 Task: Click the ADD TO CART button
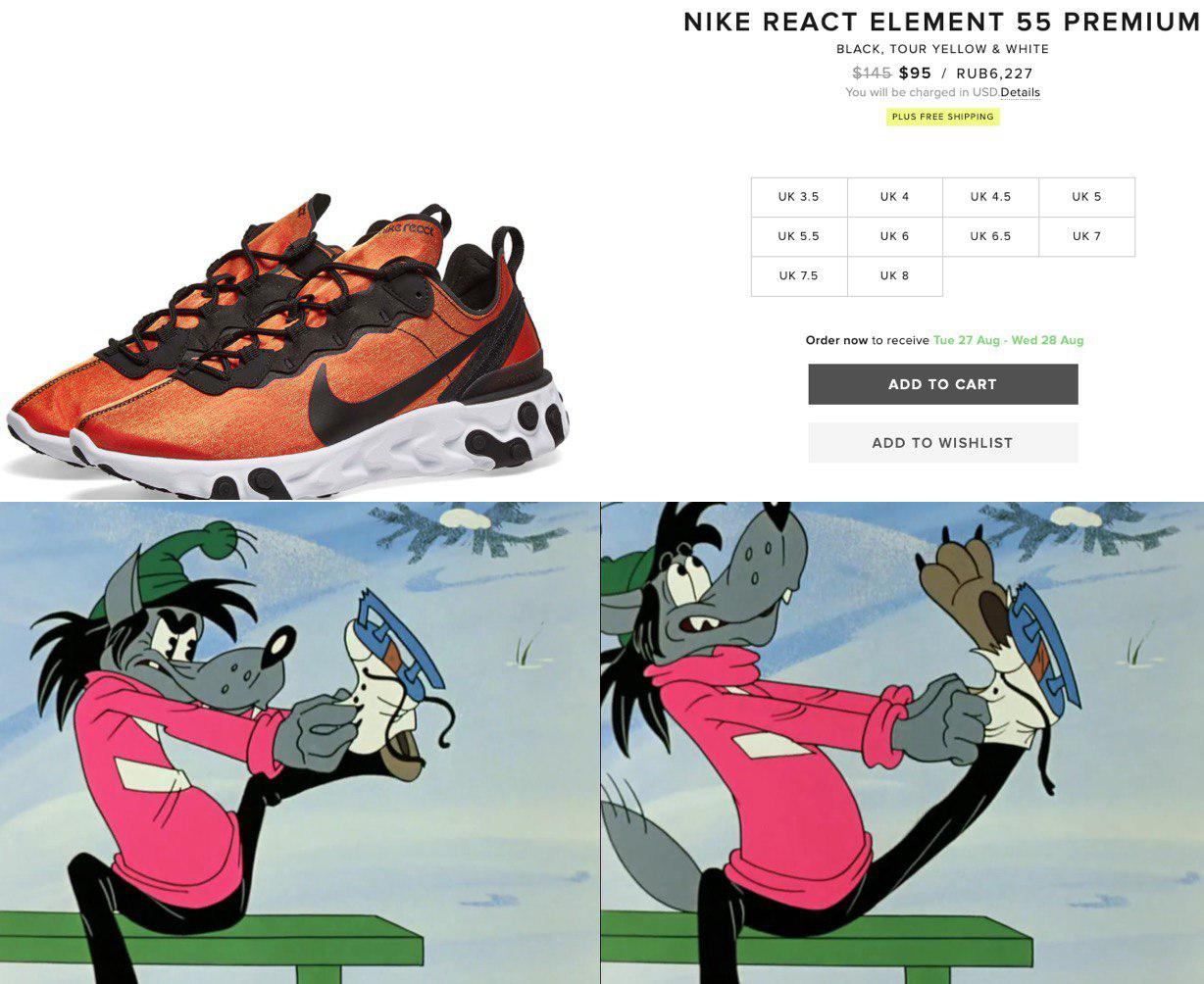(943, 384)
